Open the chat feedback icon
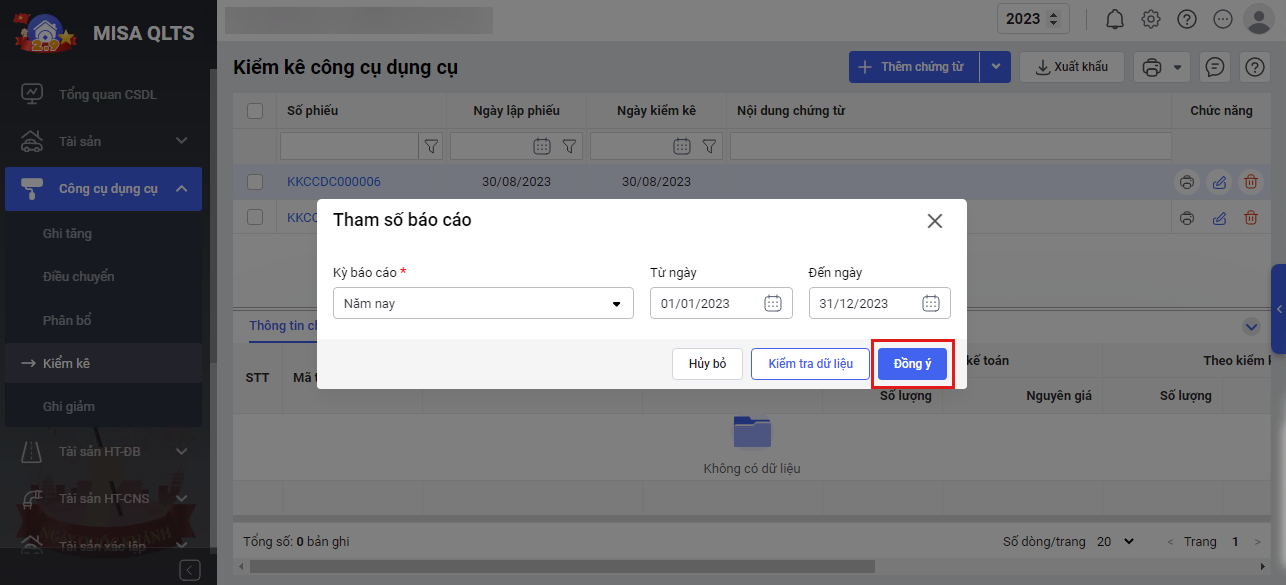 (1215, 67)
